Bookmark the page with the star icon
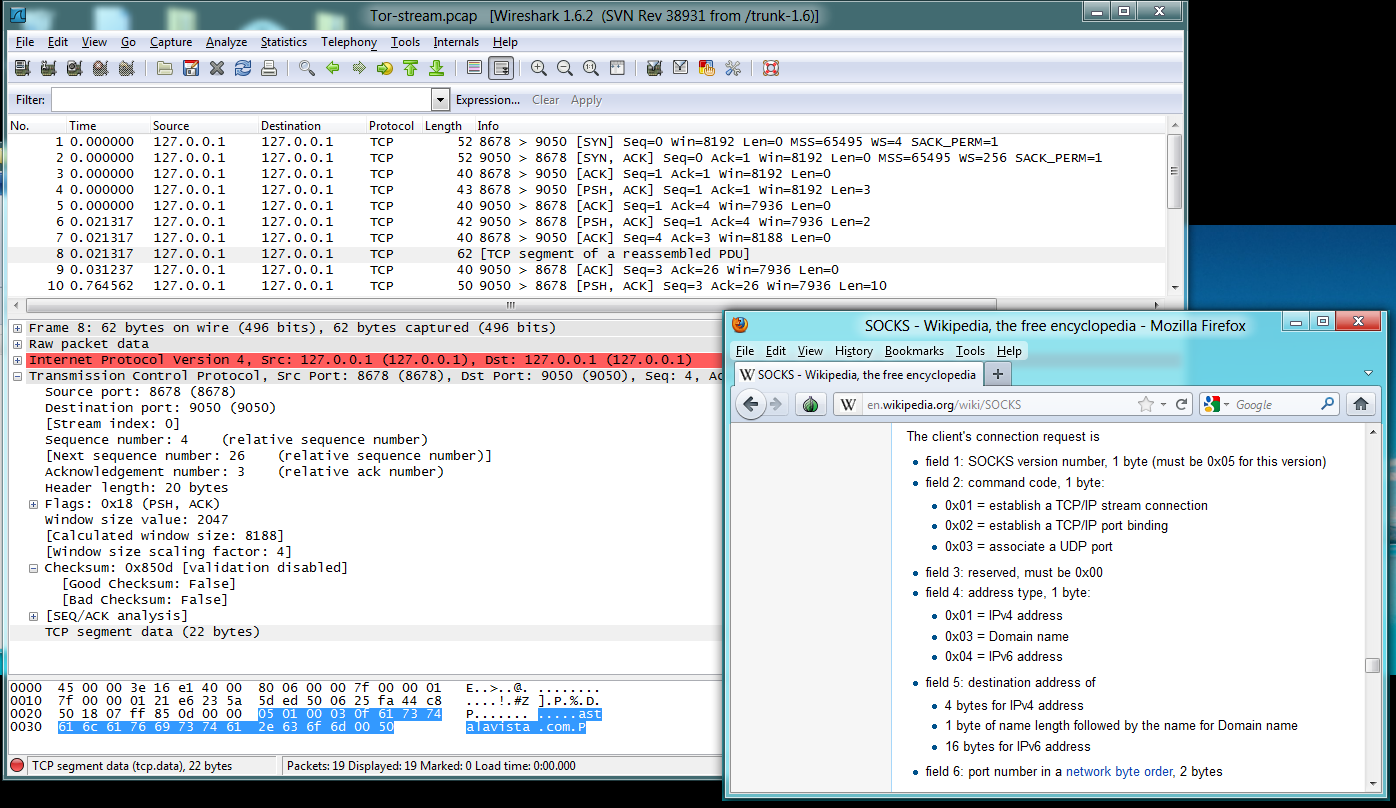The width and height of the screenshot is (1396, 808). tap(1145, 404)
